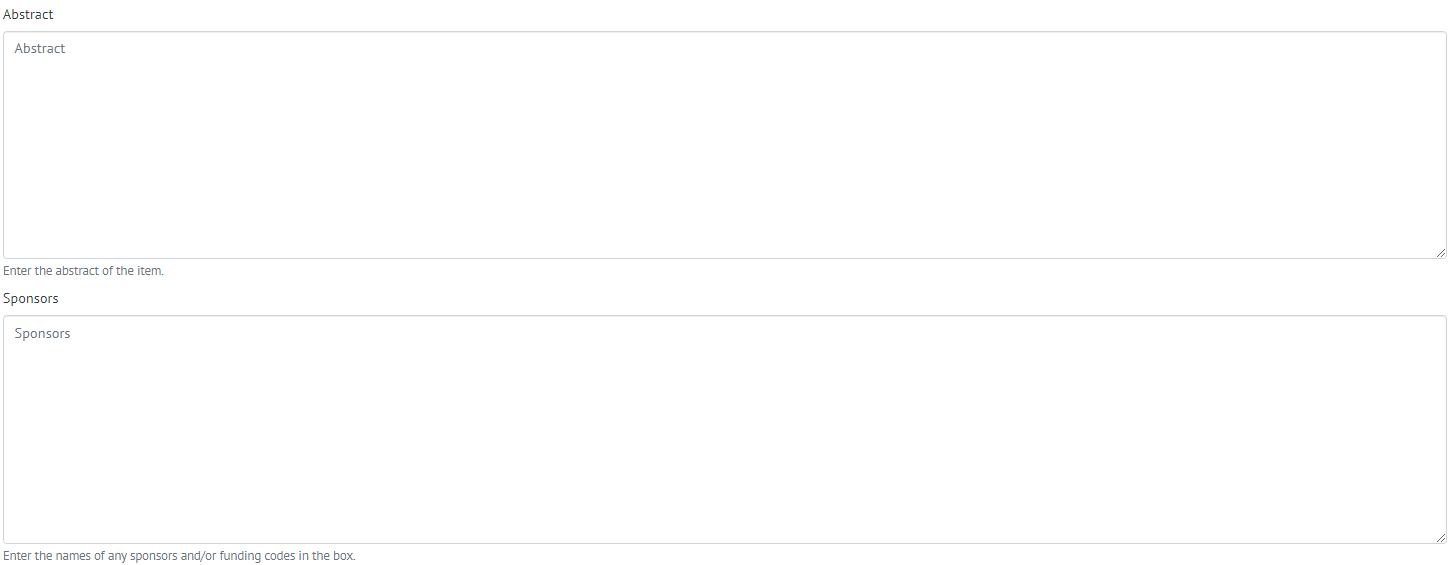Click the center of the Abstract textarea
Screen dimensions: 1455x565
pyautogui.click(x=724, y=145)
